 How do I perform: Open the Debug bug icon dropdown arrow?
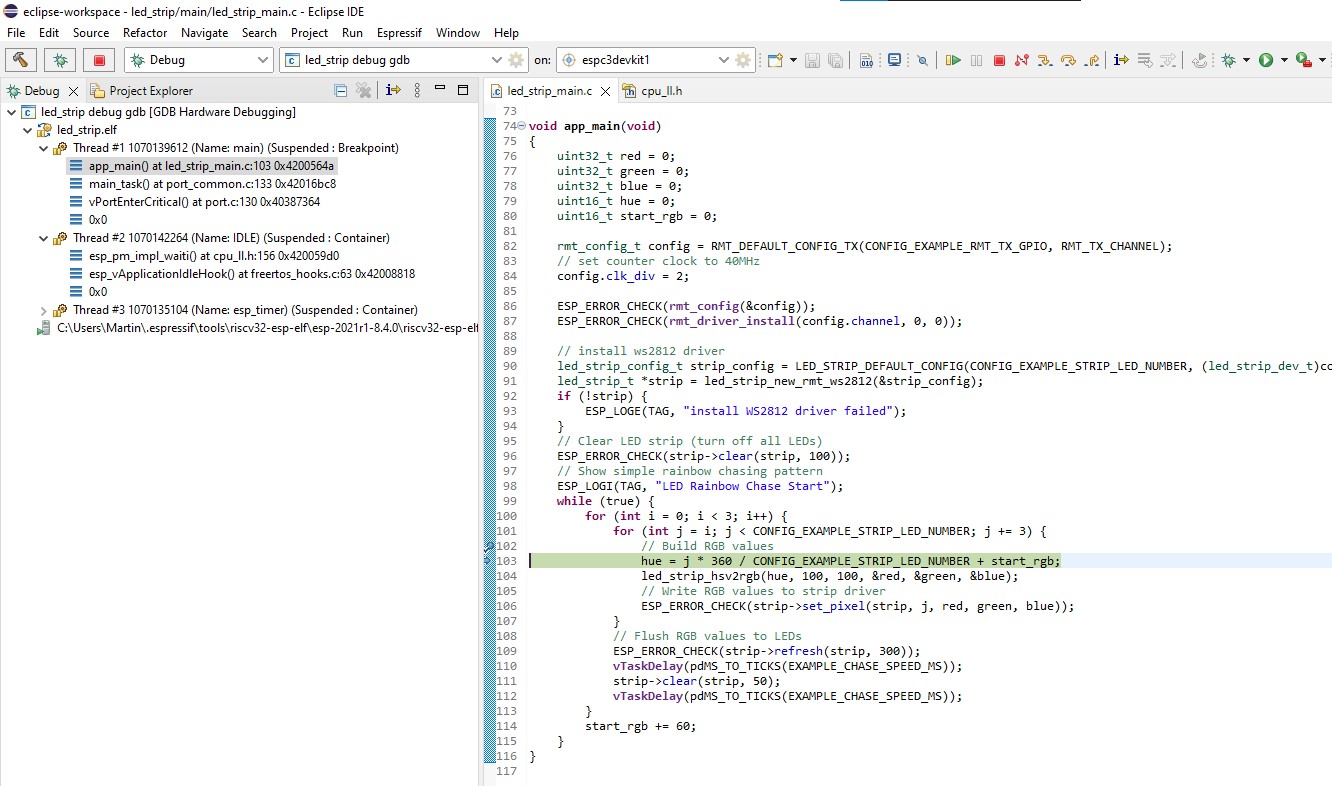(1246, 60)
